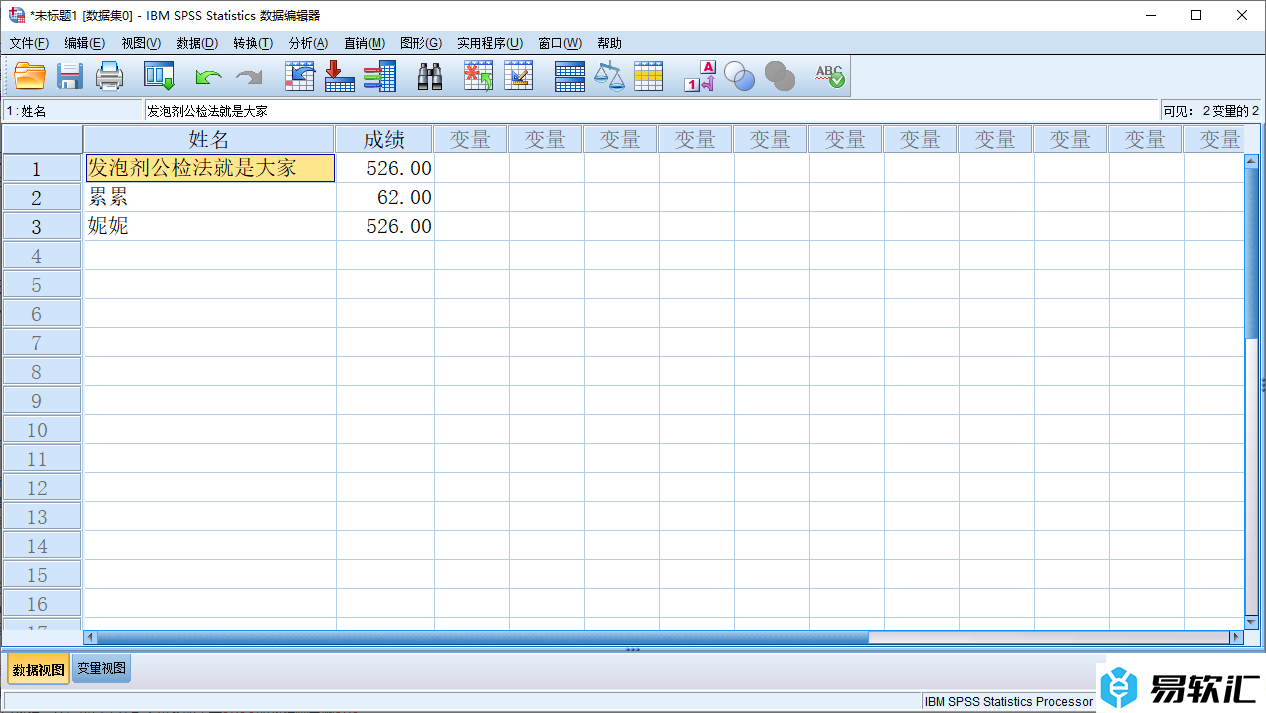This screenshot has width=1266, height=713.
Task: Click the Weight cases balance scale icon
Action: (609, 76)
